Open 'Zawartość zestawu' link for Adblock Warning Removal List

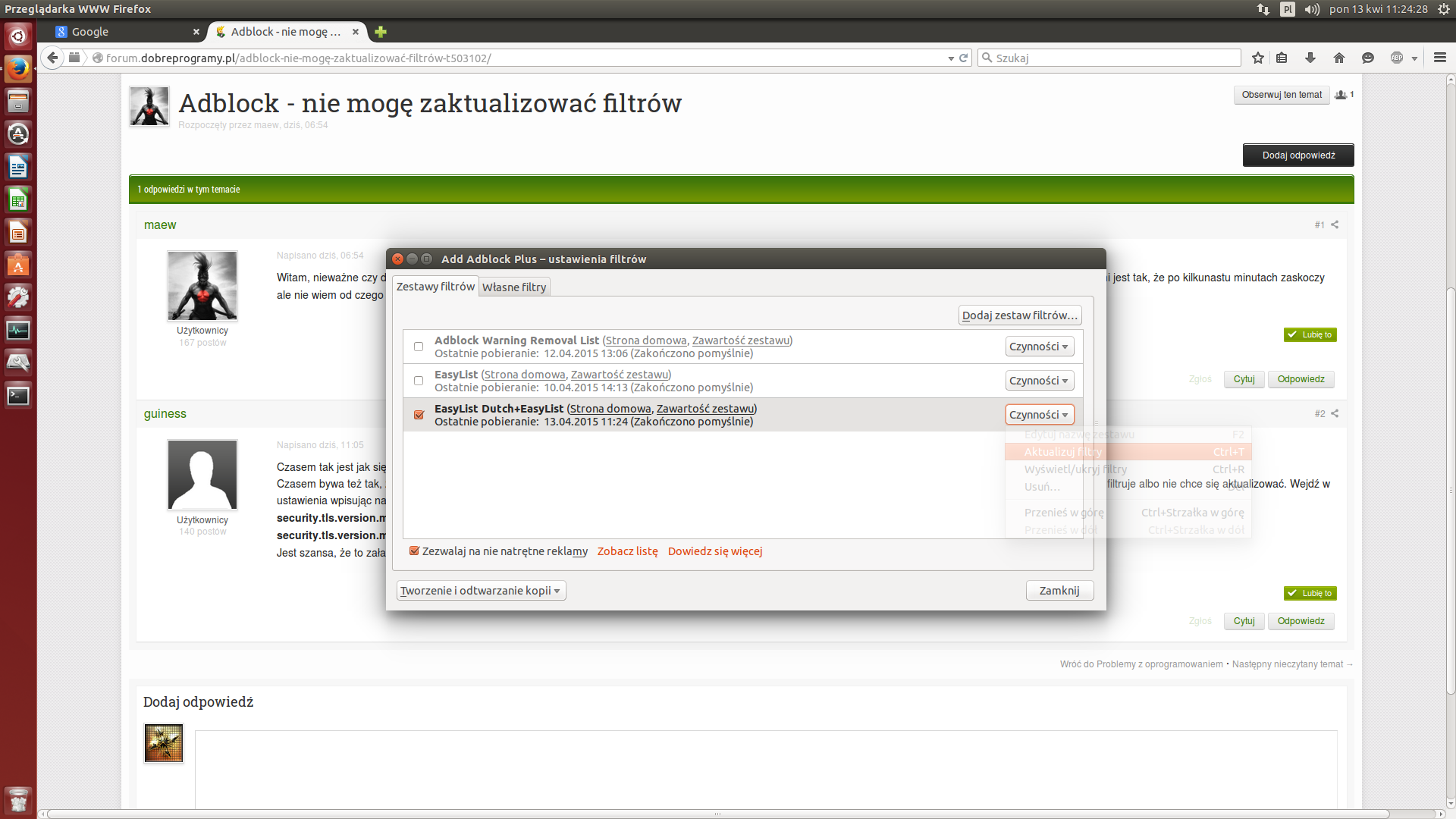click(741, 340)
